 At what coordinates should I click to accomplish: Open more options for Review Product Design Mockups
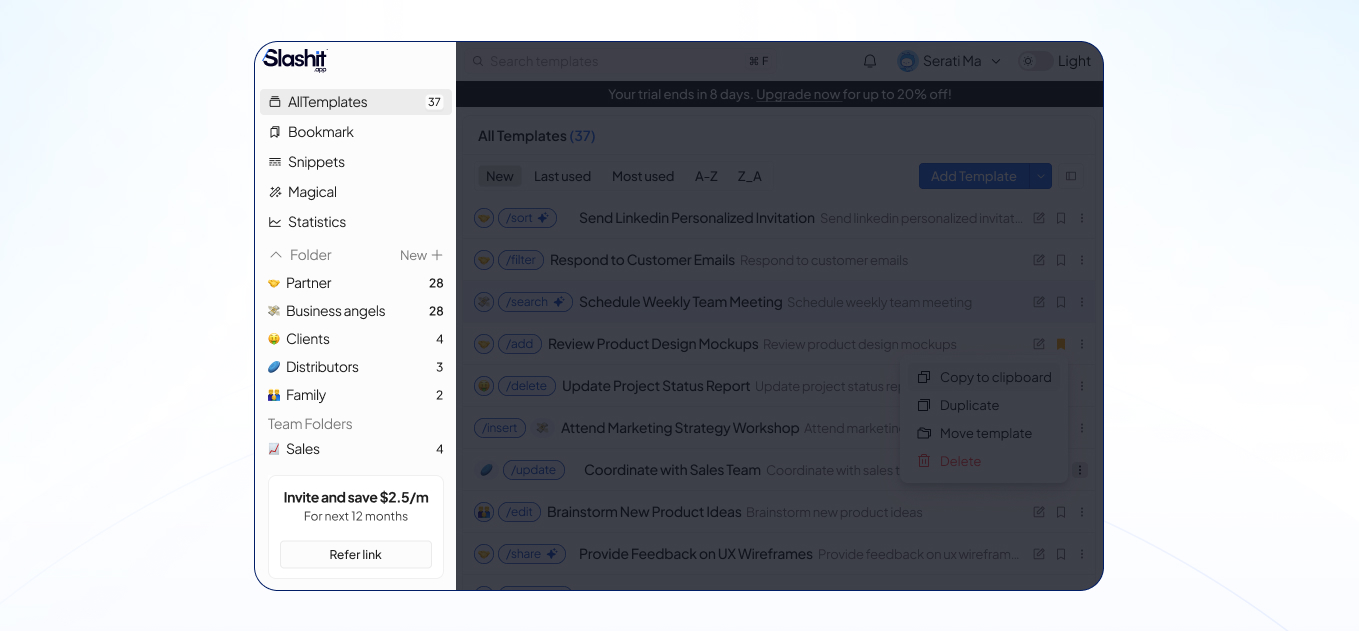pos(1081,344)
